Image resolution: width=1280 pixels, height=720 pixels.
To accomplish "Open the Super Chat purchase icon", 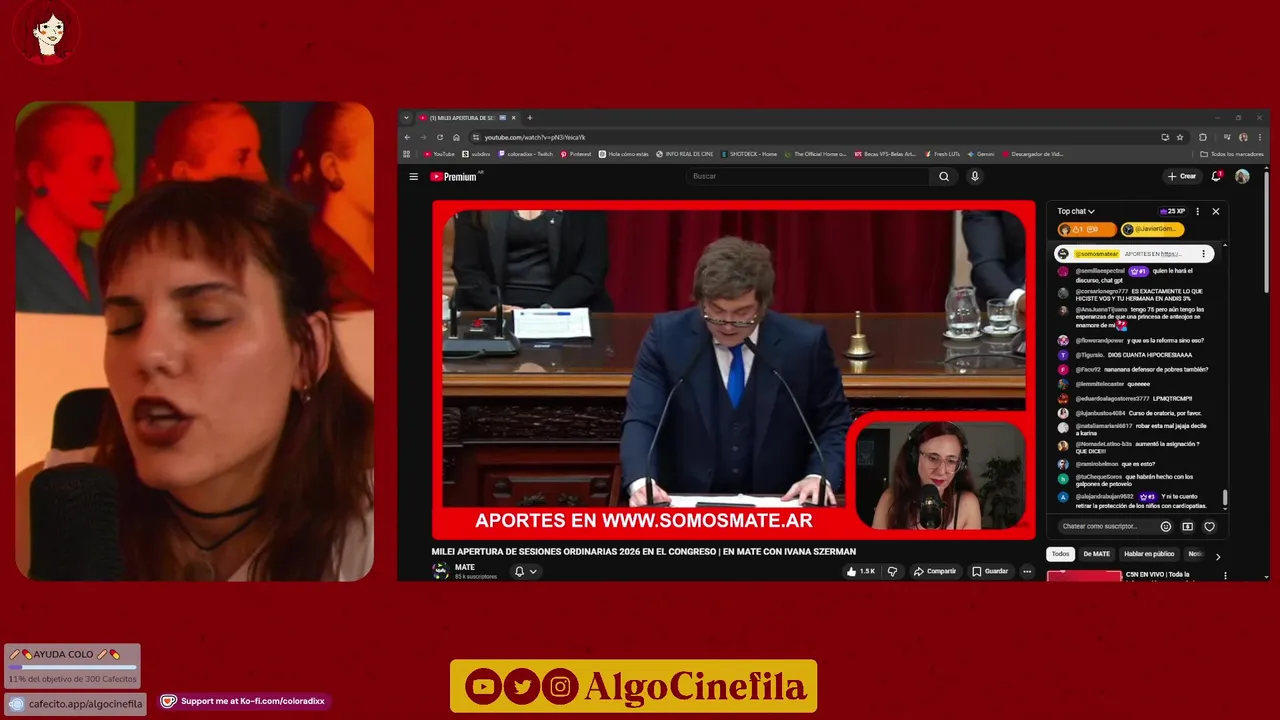I will coord(1187,526).
